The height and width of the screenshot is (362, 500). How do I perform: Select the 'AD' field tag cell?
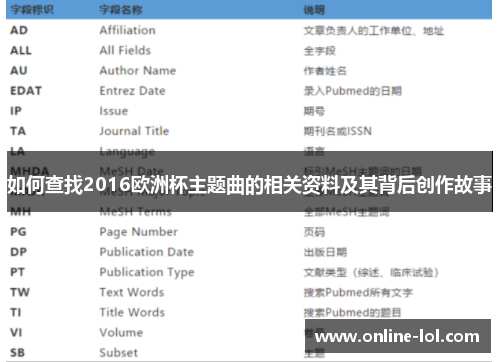19,30
